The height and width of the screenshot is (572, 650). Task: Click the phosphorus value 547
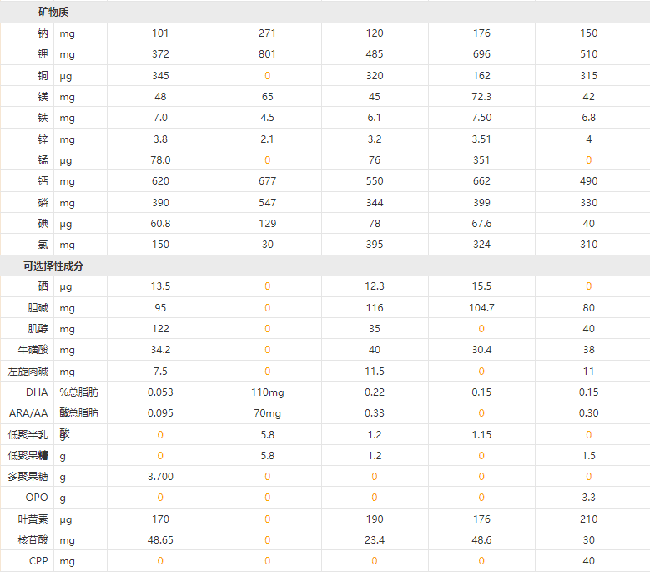point(267,203)
